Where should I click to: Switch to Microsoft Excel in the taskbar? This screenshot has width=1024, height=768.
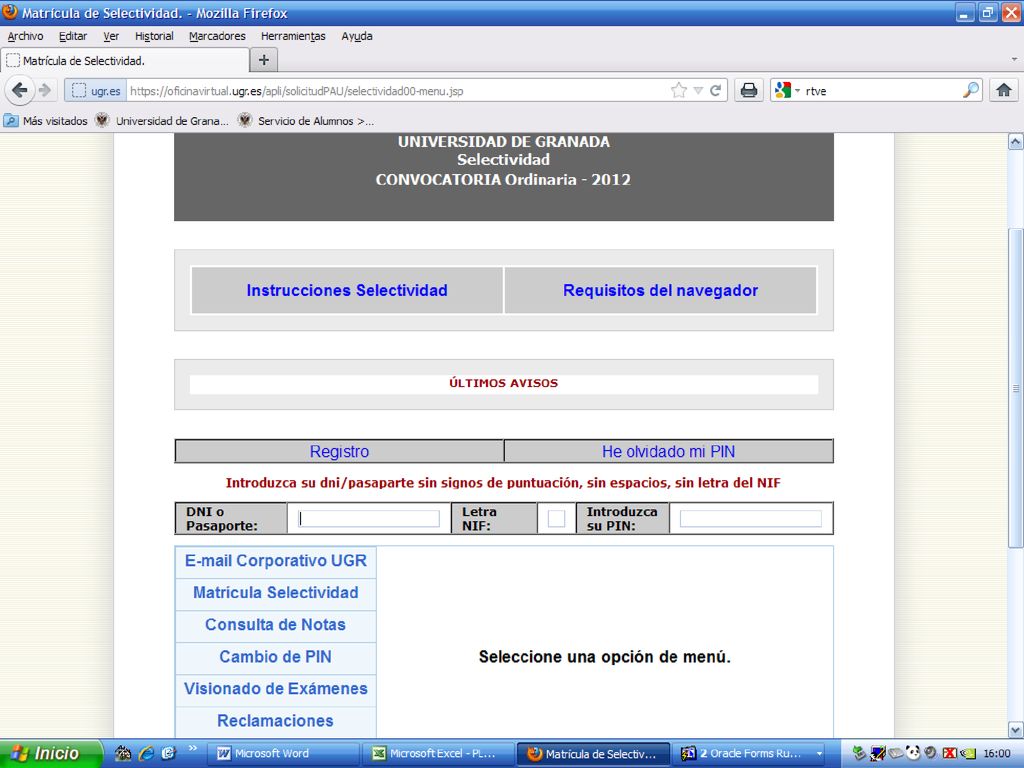click(438, 754)
